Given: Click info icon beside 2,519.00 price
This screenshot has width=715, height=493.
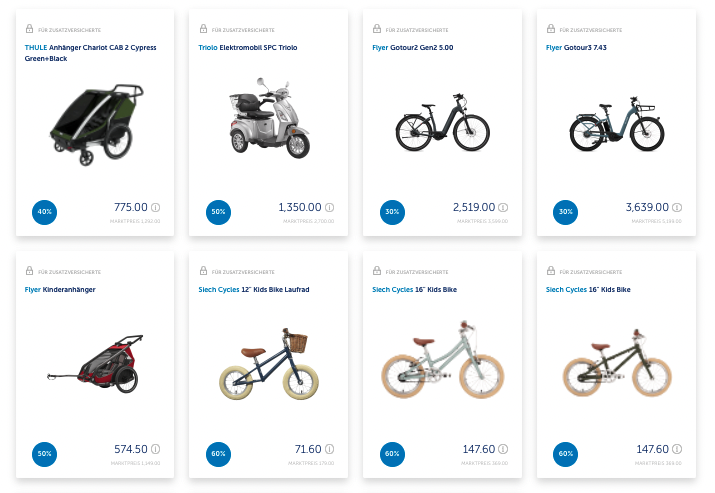Looking at the screenshot, I should tap(504, 208).
